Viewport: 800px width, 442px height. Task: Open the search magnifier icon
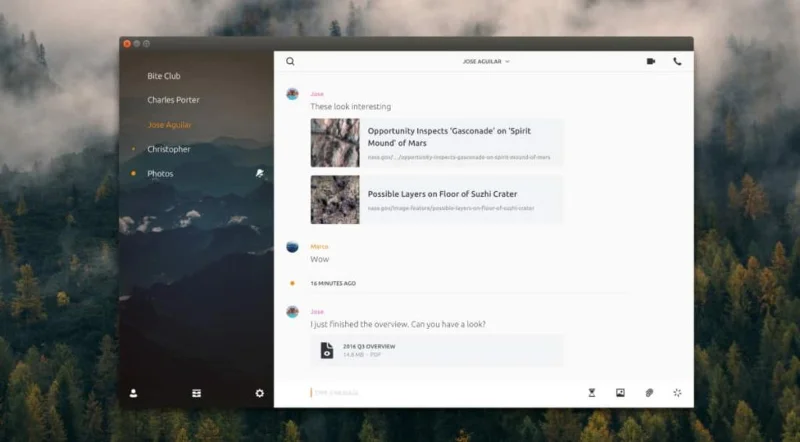pyautogui.click(x=290, y=61)
